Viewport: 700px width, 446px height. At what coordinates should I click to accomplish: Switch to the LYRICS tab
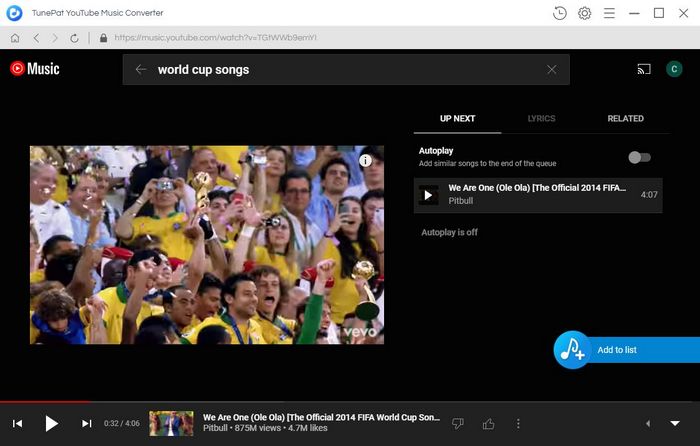[542, 119]
